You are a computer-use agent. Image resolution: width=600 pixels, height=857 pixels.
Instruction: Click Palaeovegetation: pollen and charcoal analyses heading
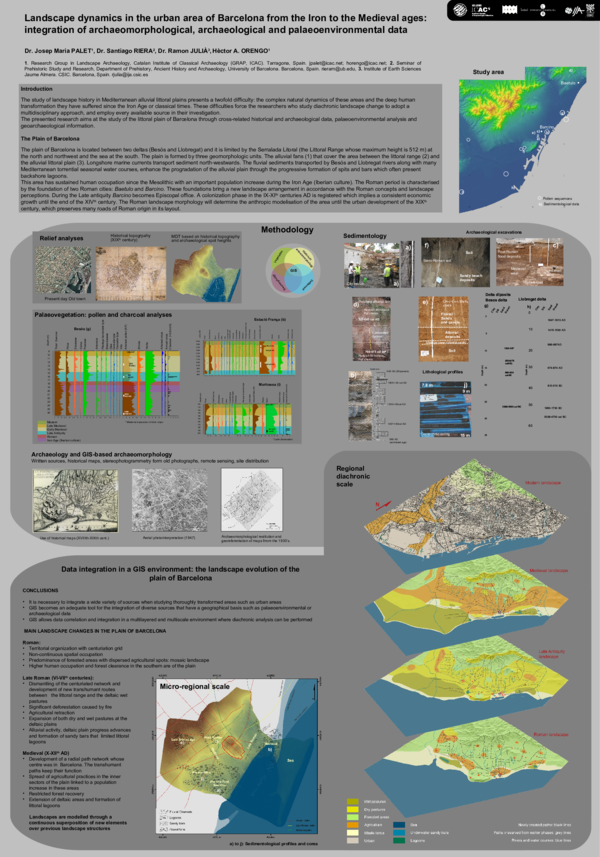point(103,315)
